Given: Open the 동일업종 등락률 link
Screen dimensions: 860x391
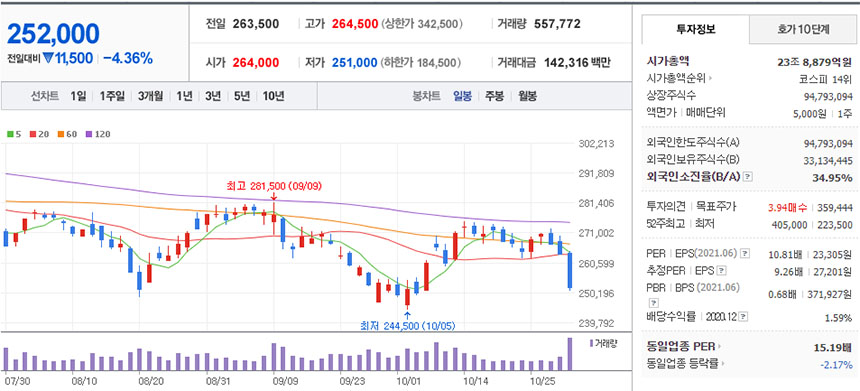Looking at the screenshot, I should pyautogui.click(x=683, y=364).
